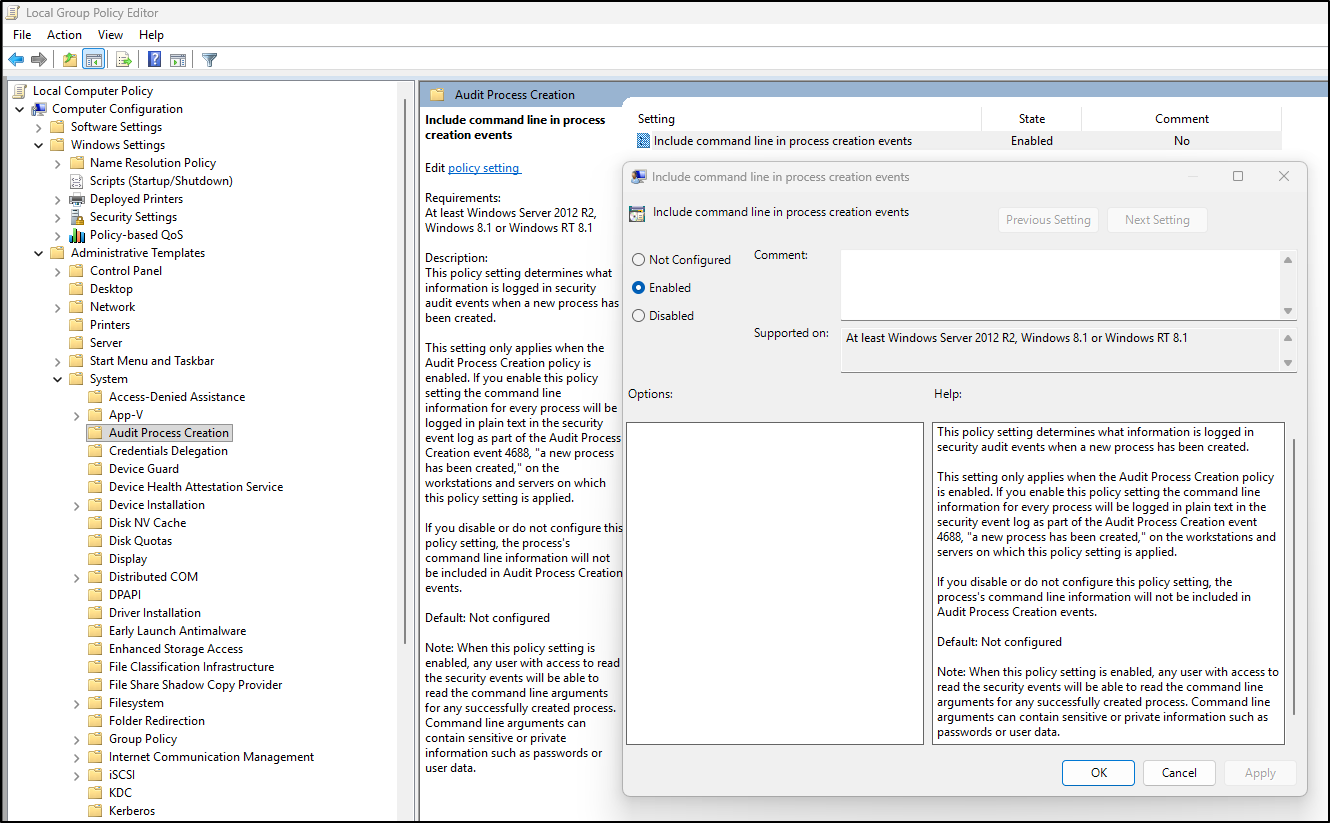Go back using the blue Back arrow
1330x823 pixels.
click(x=16, y=60)
